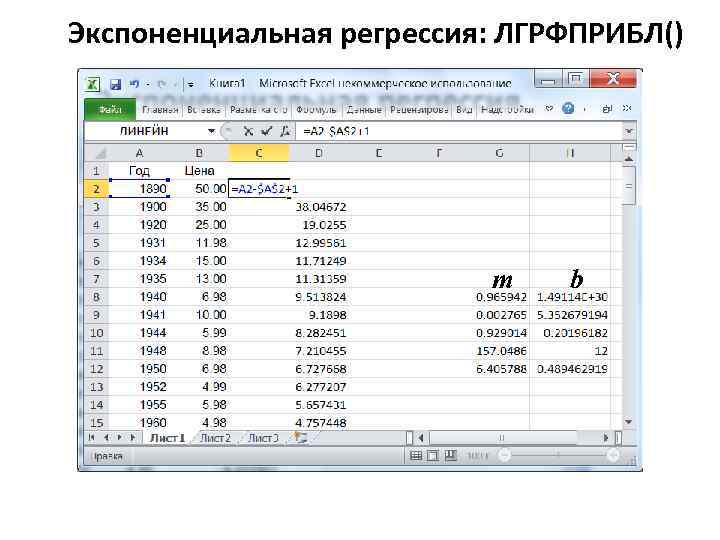Open the Данные ribbon tab
This screenshot has height=540, width=720.
(364, 109)
